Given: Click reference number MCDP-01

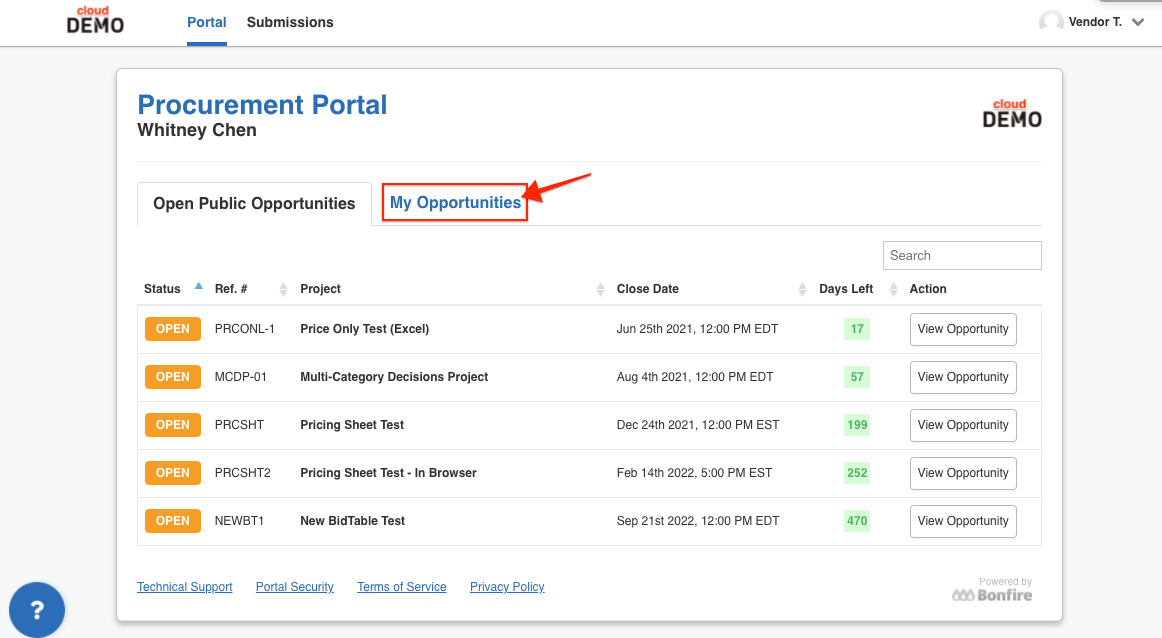Looking at the screenshot, I should [241, 377].
